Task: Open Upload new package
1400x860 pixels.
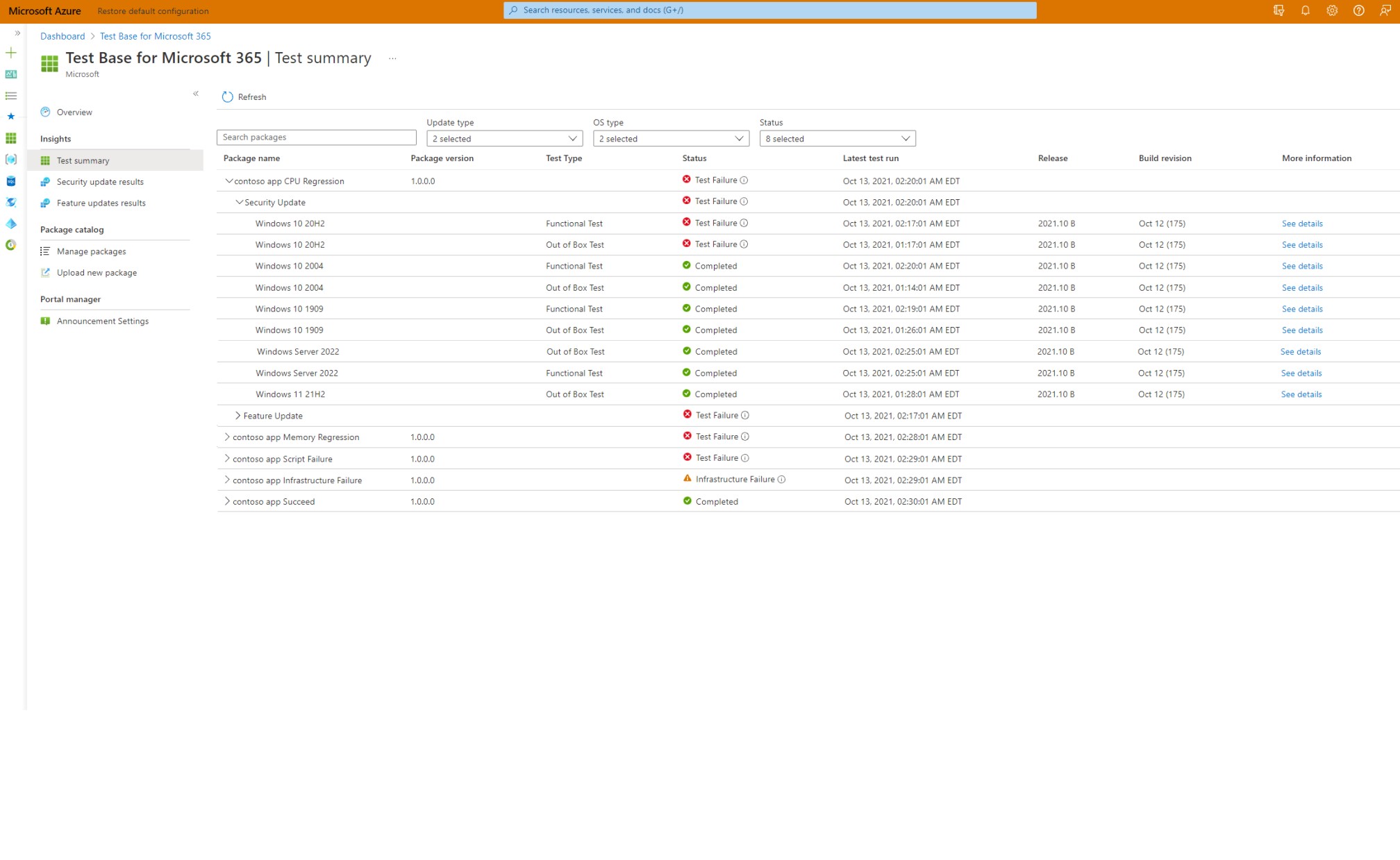Action: coord(97,272)
